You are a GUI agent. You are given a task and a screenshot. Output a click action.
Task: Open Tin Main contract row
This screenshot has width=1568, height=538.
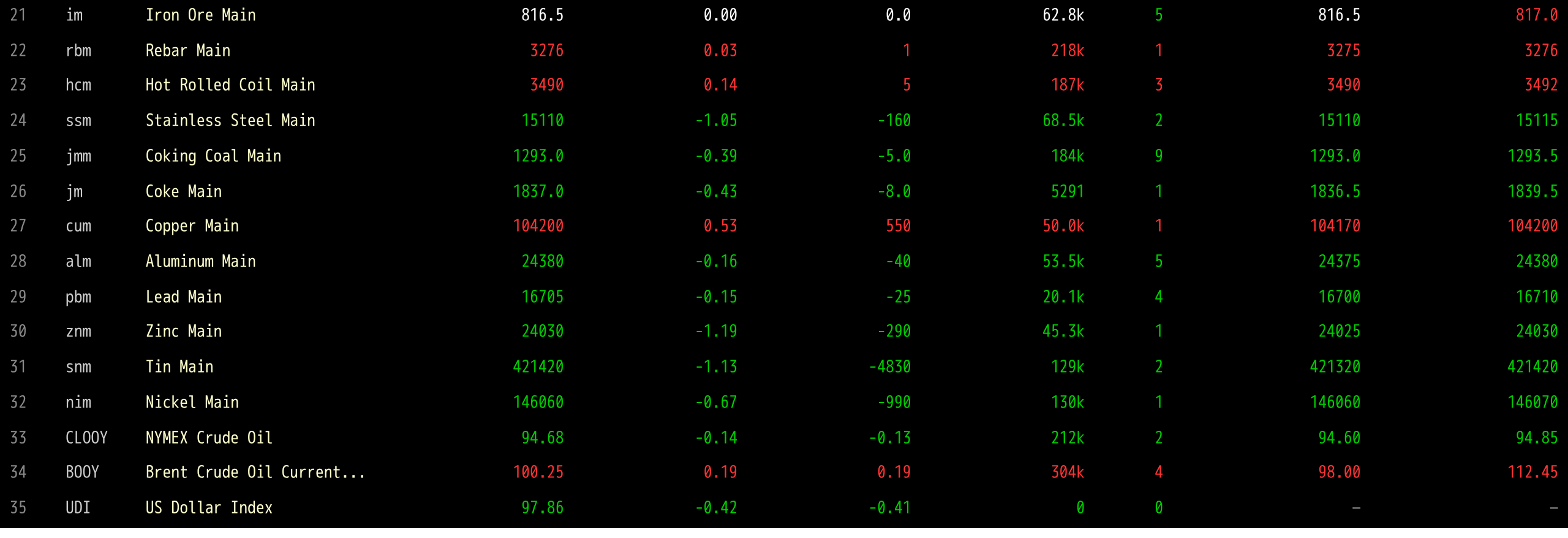click(784, 366)
